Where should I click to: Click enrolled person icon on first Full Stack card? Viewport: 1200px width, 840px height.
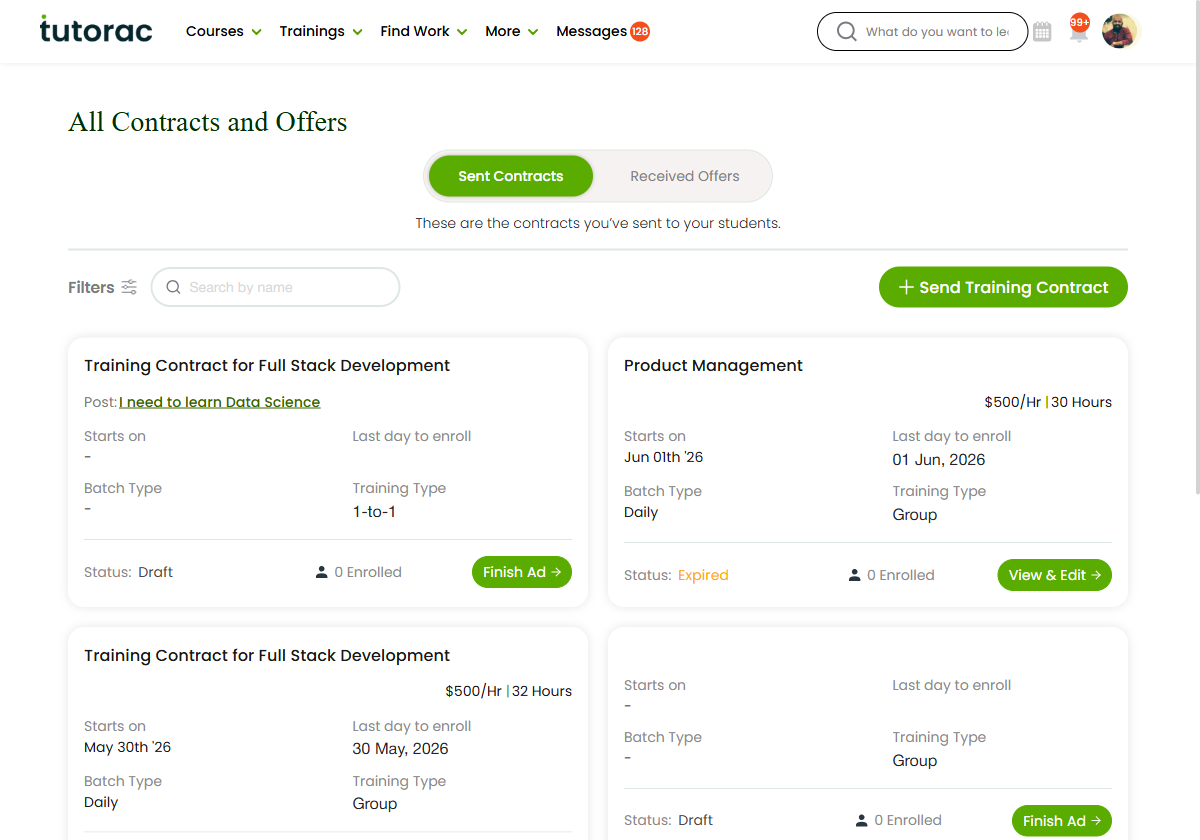pyautogui.click(x=321, y=572)
